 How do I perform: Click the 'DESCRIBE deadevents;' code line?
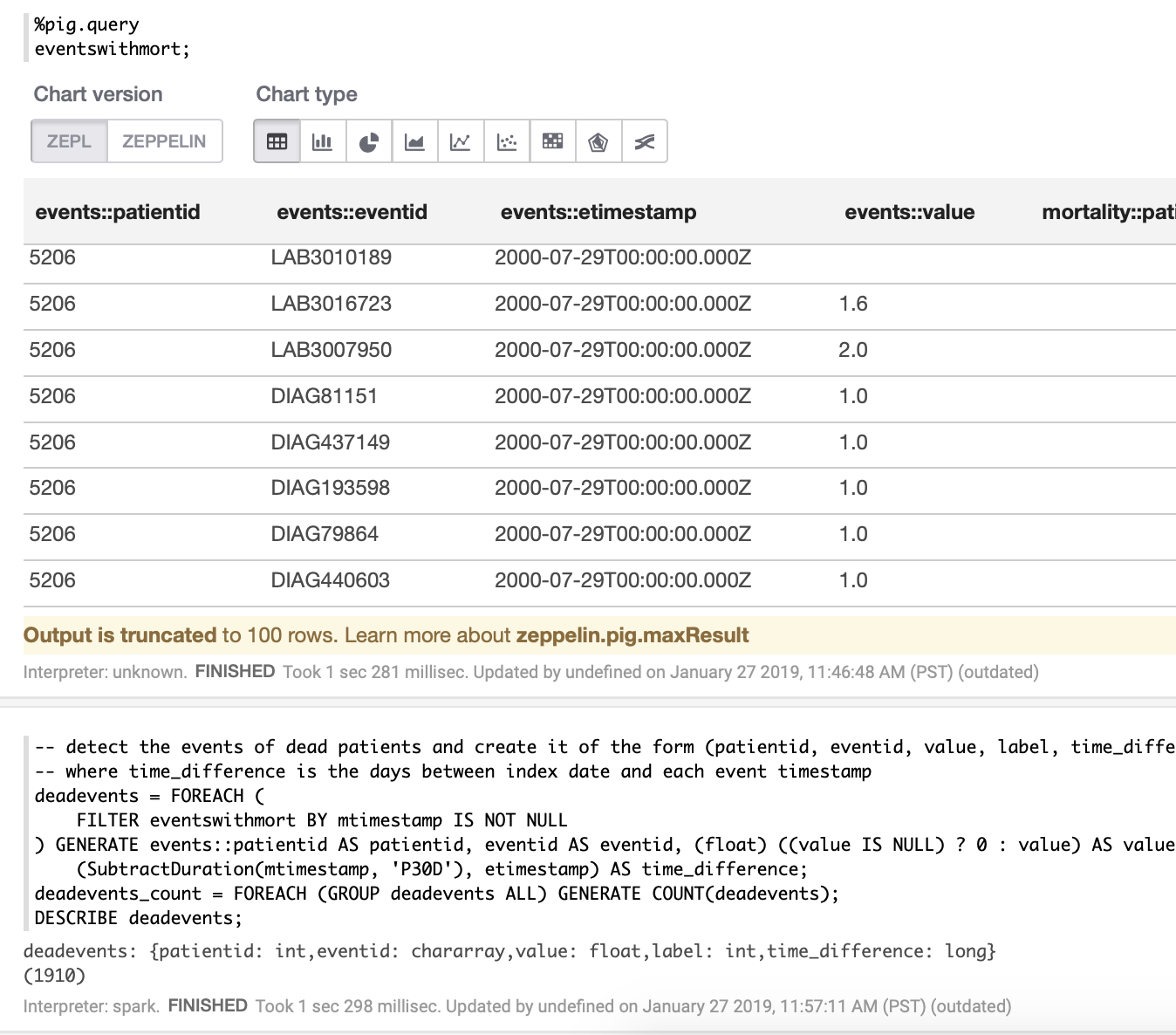139,918
